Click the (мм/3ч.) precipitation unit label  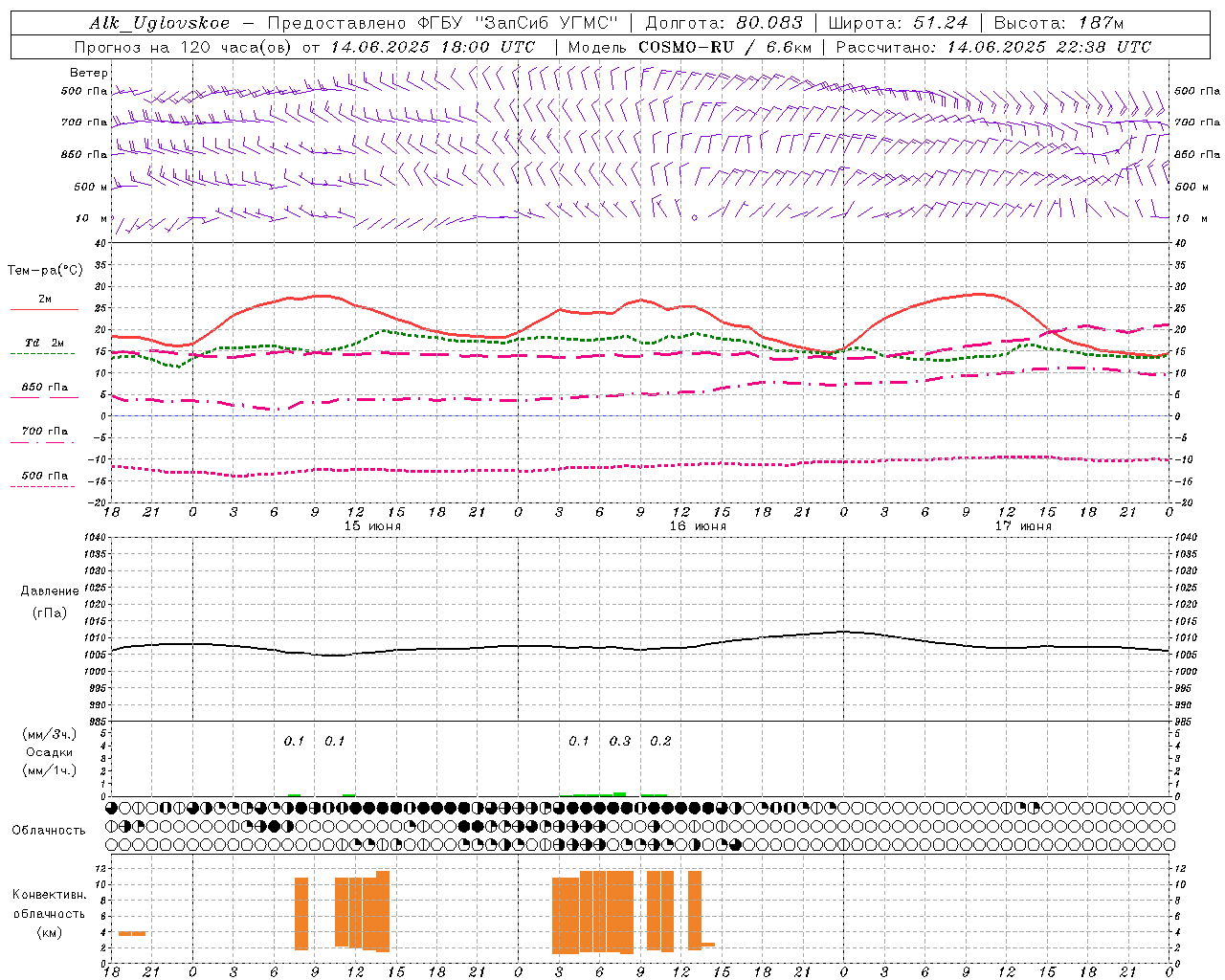coord(50,734)
